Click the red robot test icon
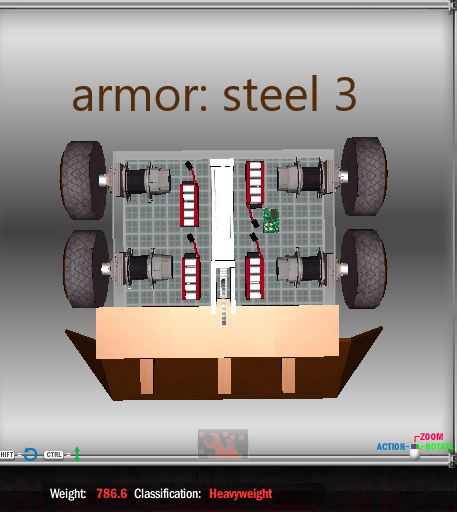The height and width of the screenshot is (512, 457). coord(223,444)
